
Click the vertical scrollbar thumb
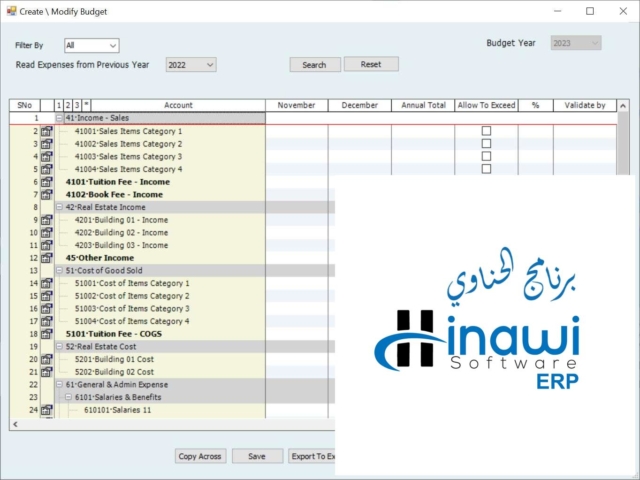click(x=623, y=144)
